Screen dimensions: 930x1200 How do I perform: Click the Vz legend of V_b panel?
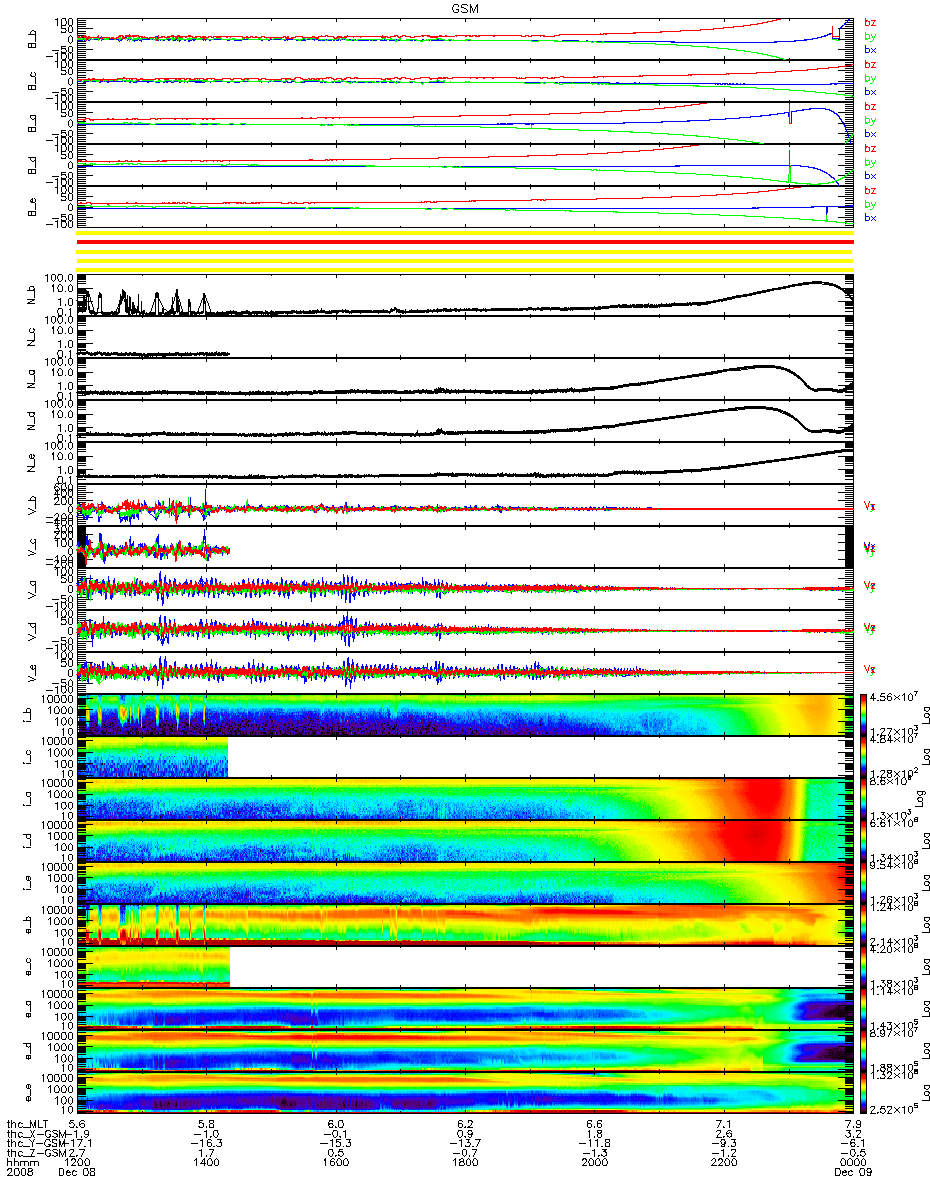(x=870, y=506)
